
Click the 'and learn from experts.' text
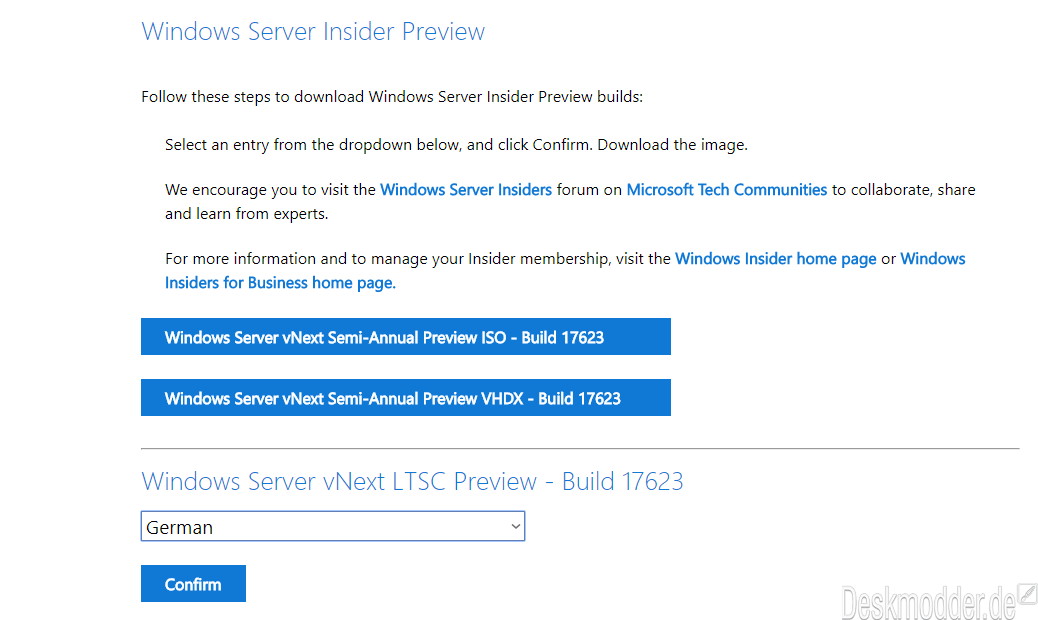[x=246, y=214]
